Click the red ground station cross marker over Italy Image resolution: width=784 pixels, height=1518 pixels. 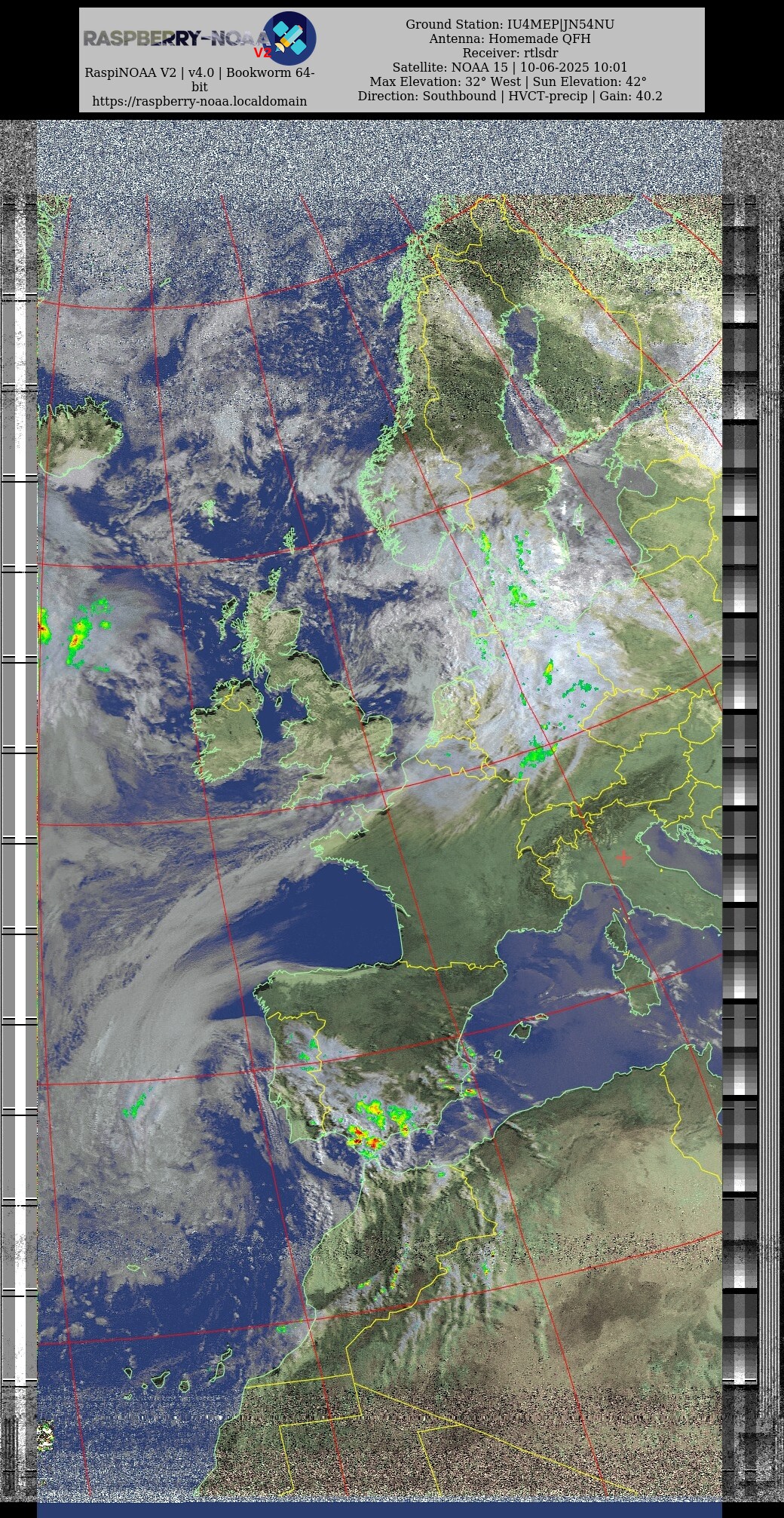(624, 857)
